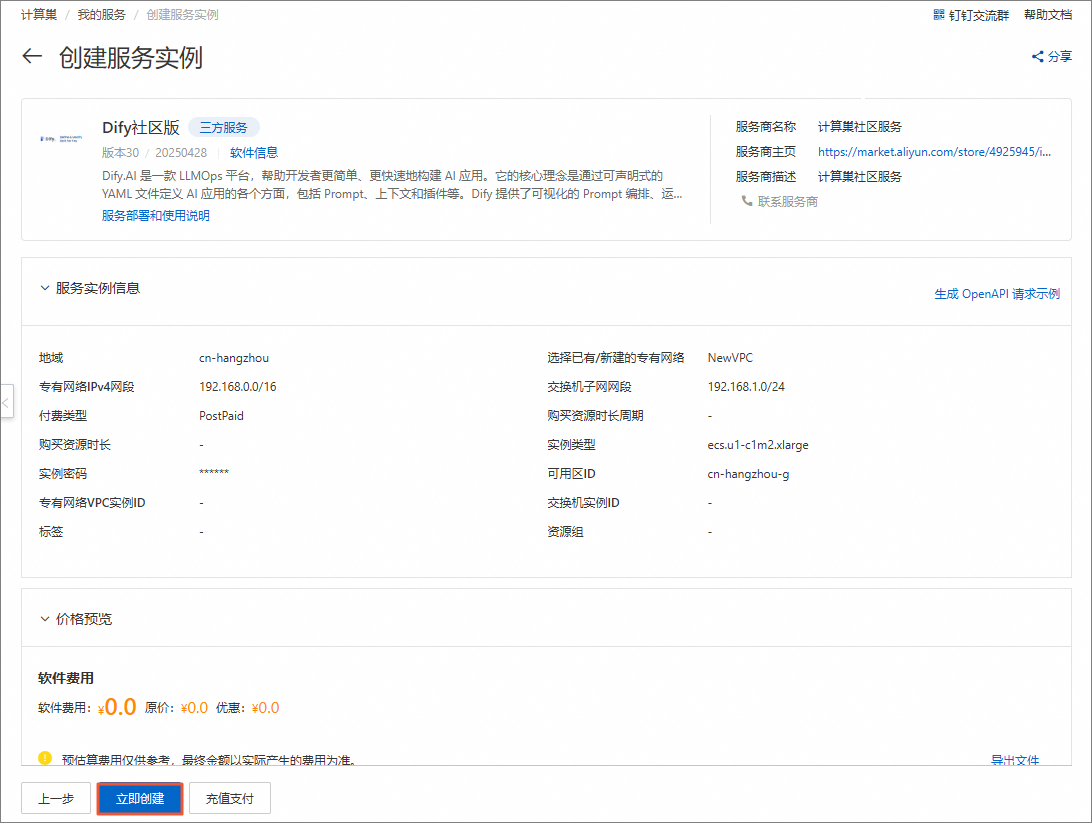Viewport: 1092px width, 823px height.
Task: Click the masked ****** instance password
Action: (x=214, y=473)
